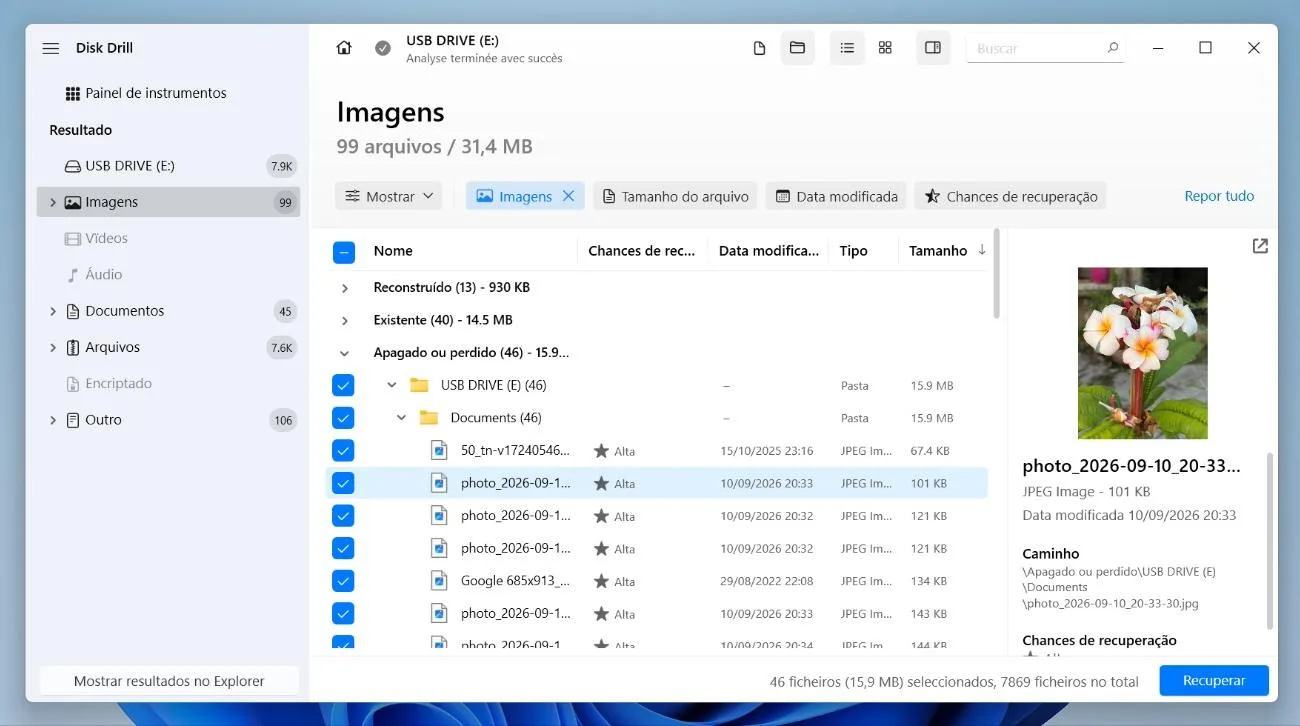Open the Disk Drill hamburger menu

pyautogui.click(x=51, y=48)
